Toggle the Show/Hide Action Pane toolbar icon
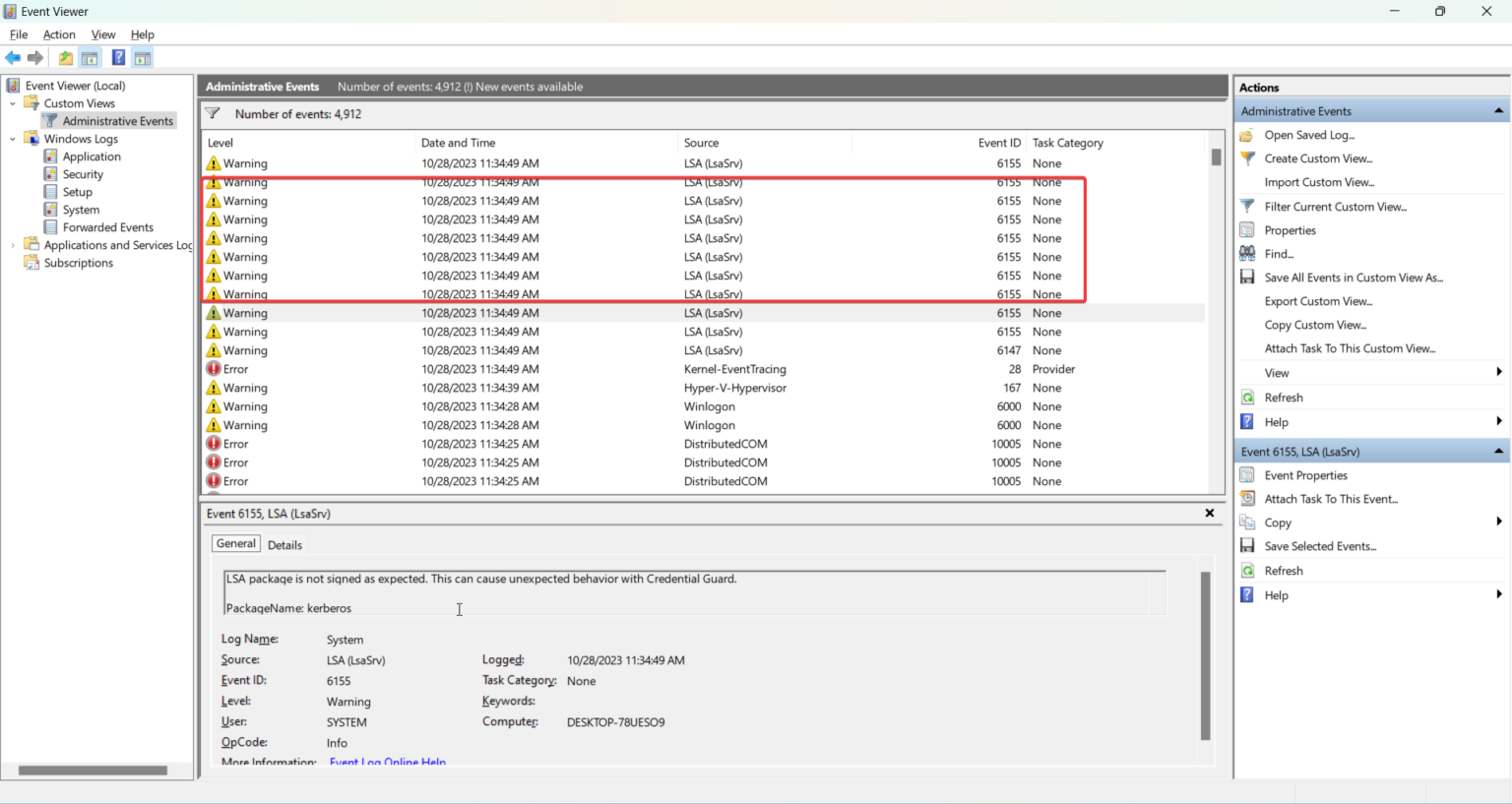This screenshot has height=804, width=1512. point(143,57)
